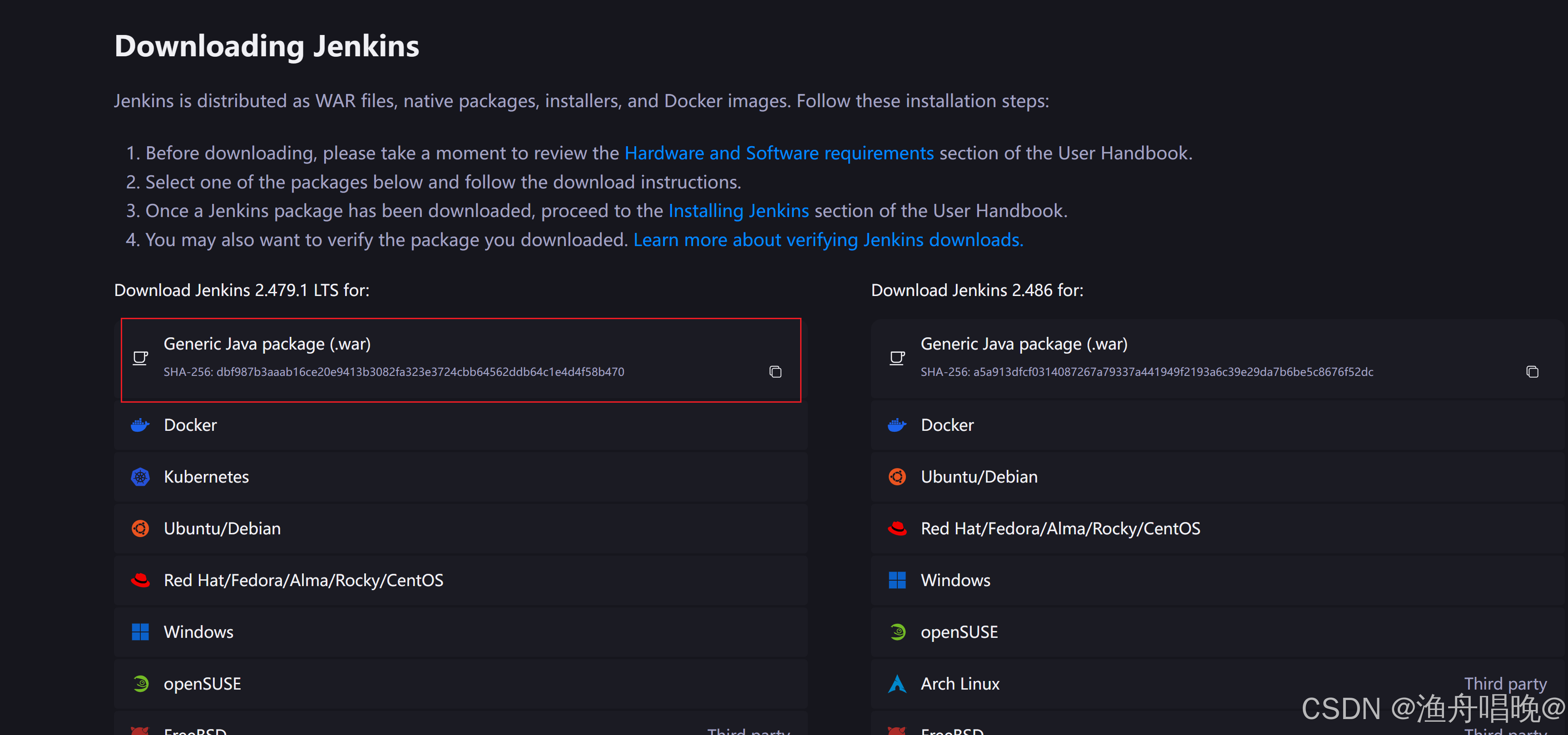Select Windows under Jenkins 2.486

coord(1217,580)
